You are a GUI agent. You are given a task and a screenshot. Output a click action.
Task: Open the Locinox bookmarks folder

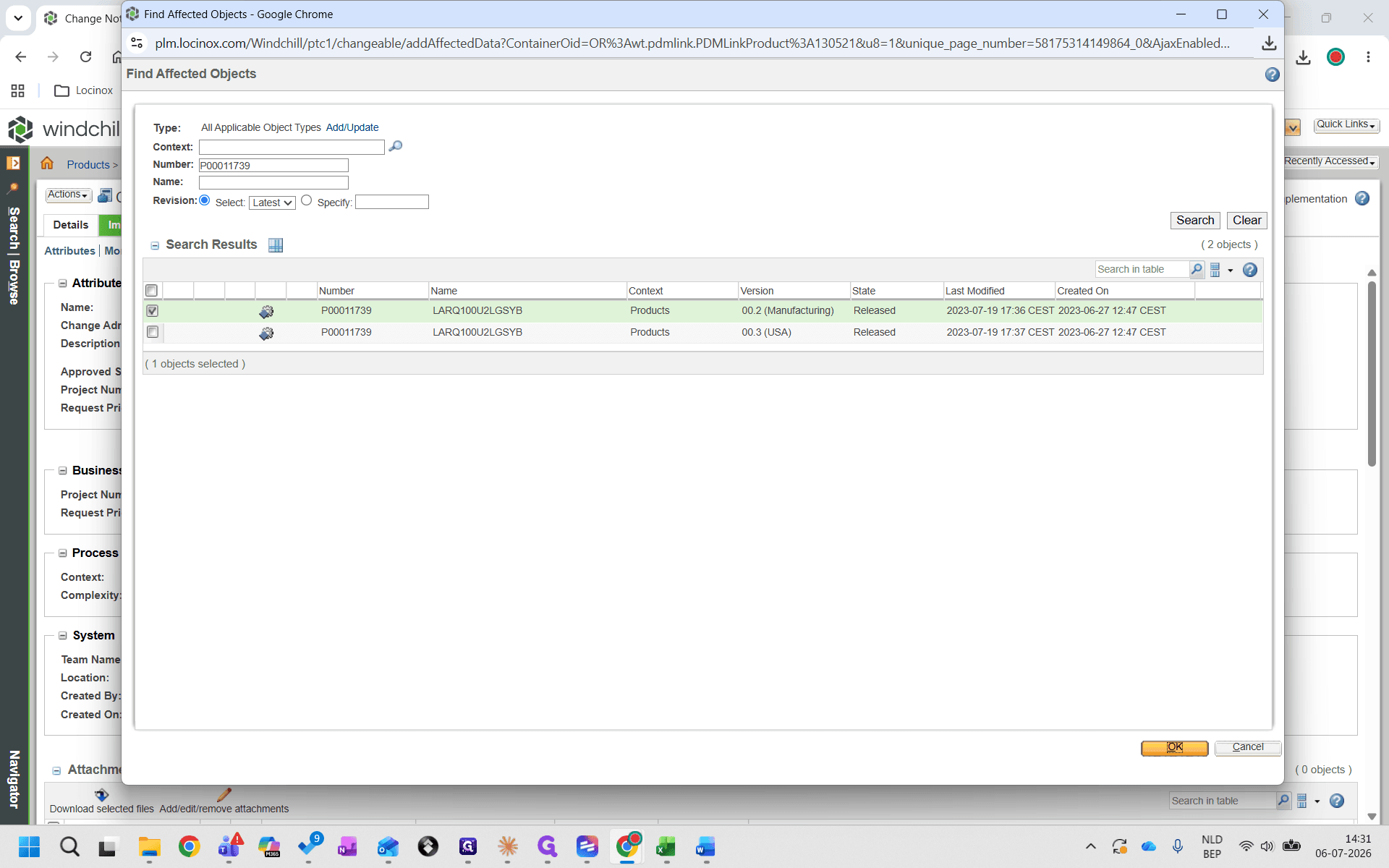click(x=84, y=90)
